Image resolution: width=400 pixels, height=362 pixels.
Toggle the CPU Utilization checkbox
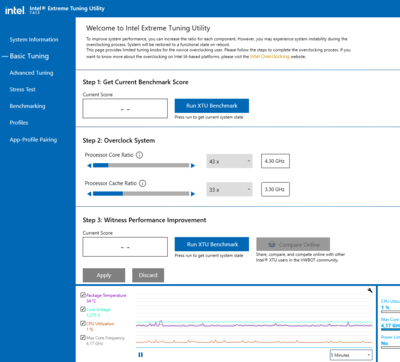click(x=83, y=323)
